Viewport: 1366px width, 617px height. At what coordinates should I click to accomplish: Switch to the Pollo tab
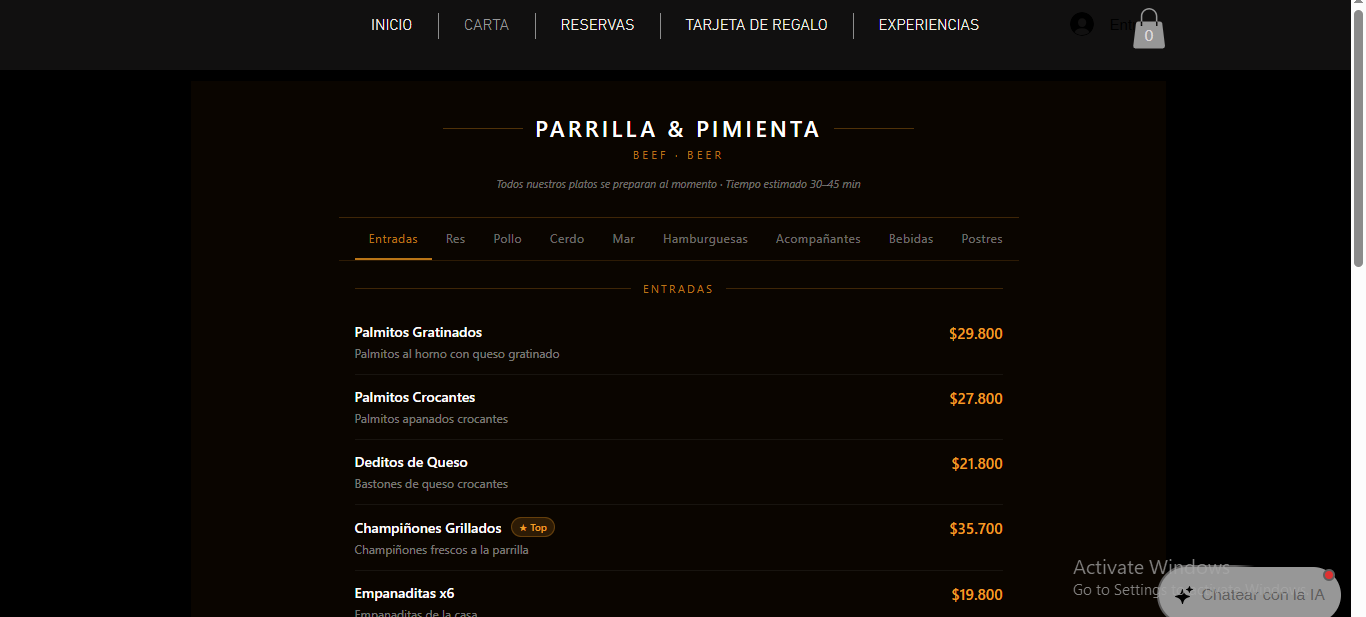[x=507, y=239]
